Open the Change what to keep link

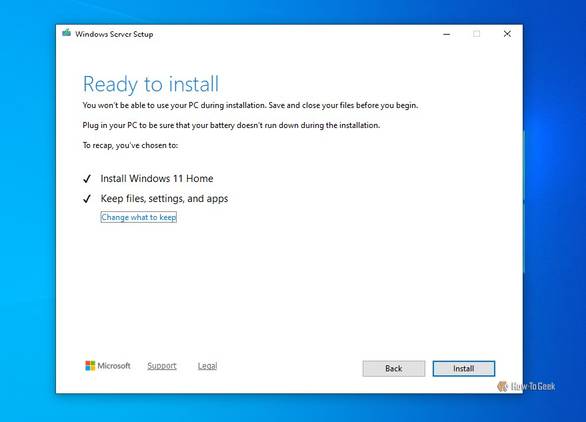point(139,217)
